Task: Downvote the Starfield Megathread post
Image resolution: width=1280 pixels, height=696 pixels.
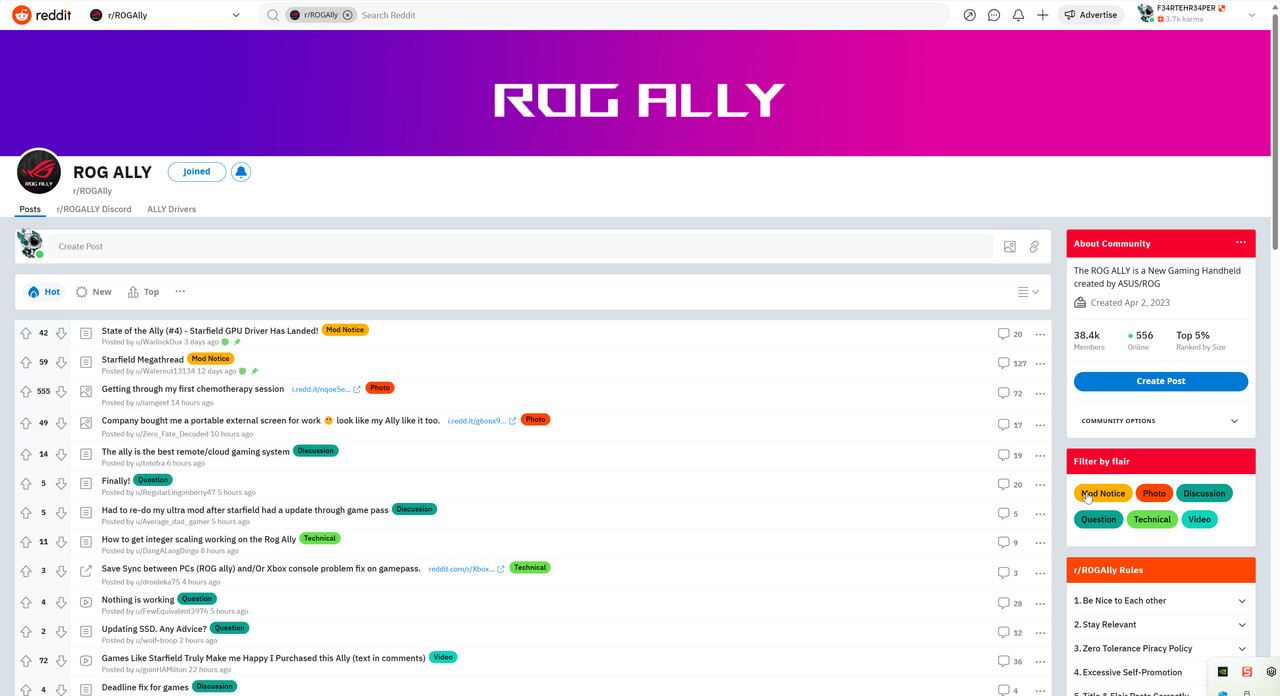Action: (x=61, y=363)
